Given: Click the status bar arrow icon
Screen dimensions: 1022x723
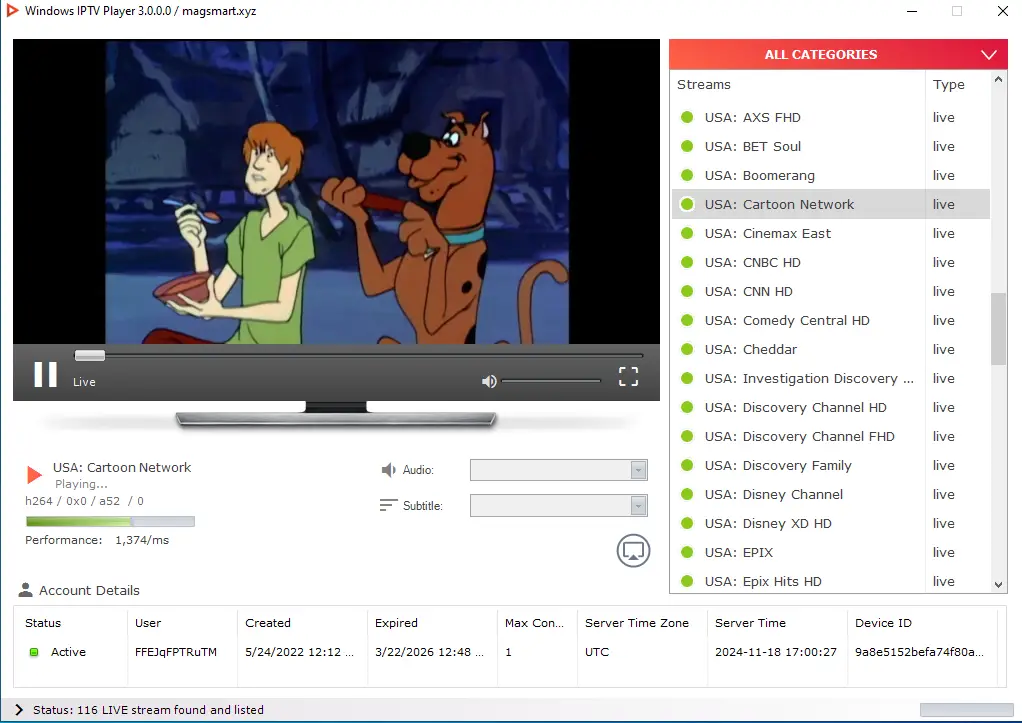Looking at the screenshot, I should click(19, 709).
